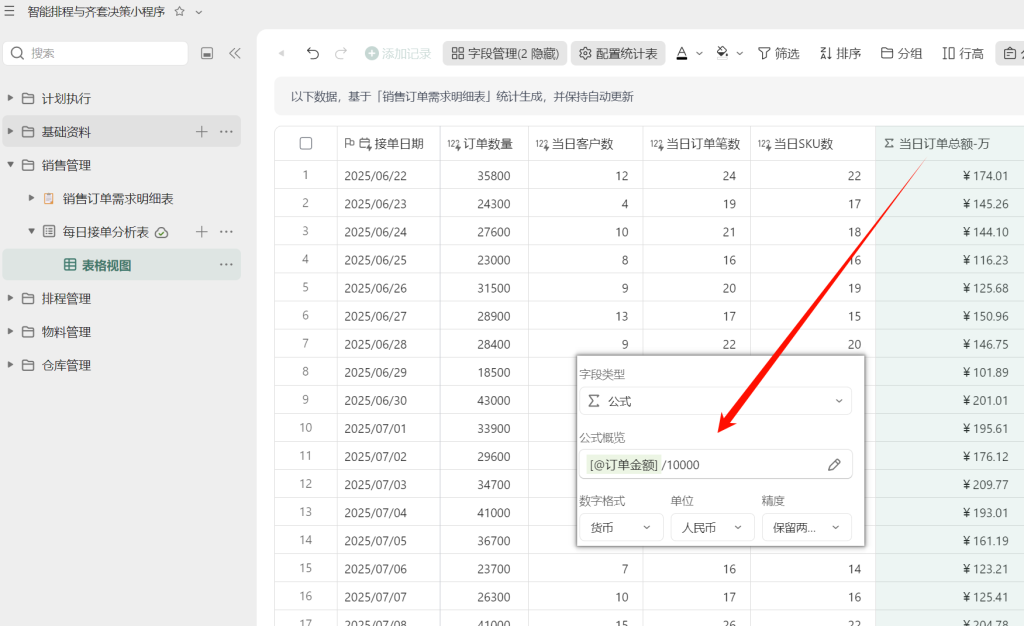
Task: Select the date cell 2025/07/07
Action: point(389,597)
